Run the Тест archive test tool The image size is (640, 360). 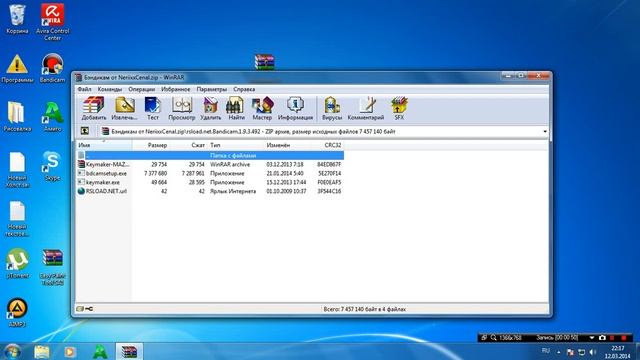153,108
